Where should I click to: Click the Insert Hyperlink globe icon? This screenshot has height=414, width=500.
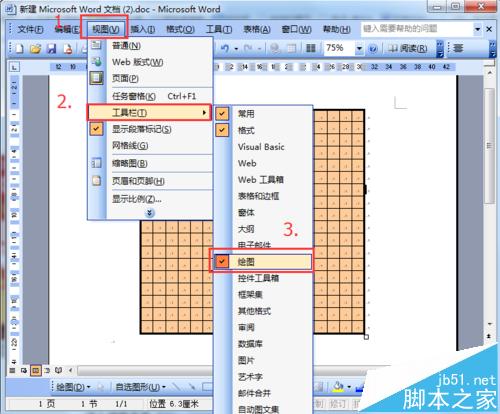pyautogui.click(x=275, y=49)
